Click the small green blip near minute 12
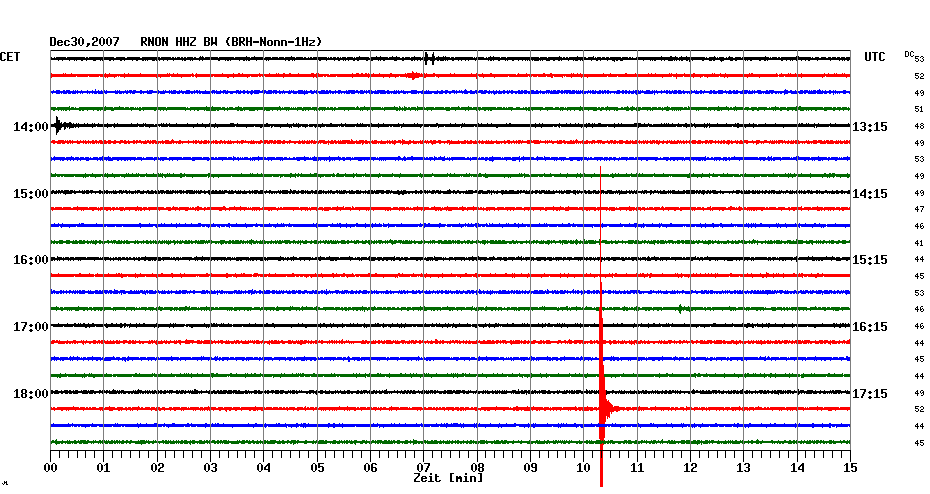 point(681,308)
